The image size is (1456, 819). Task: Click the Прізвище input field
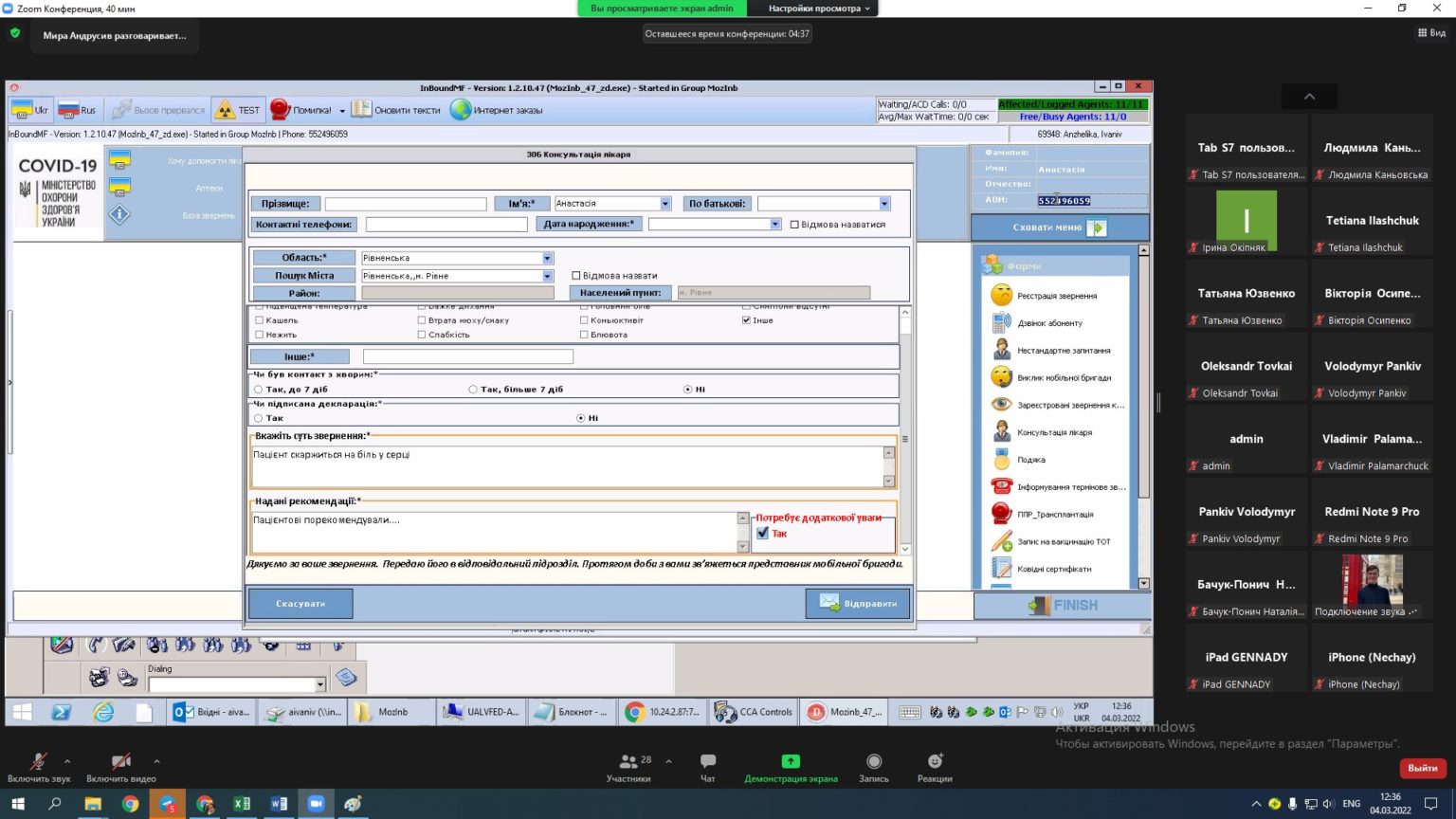[x=406, y=204]
